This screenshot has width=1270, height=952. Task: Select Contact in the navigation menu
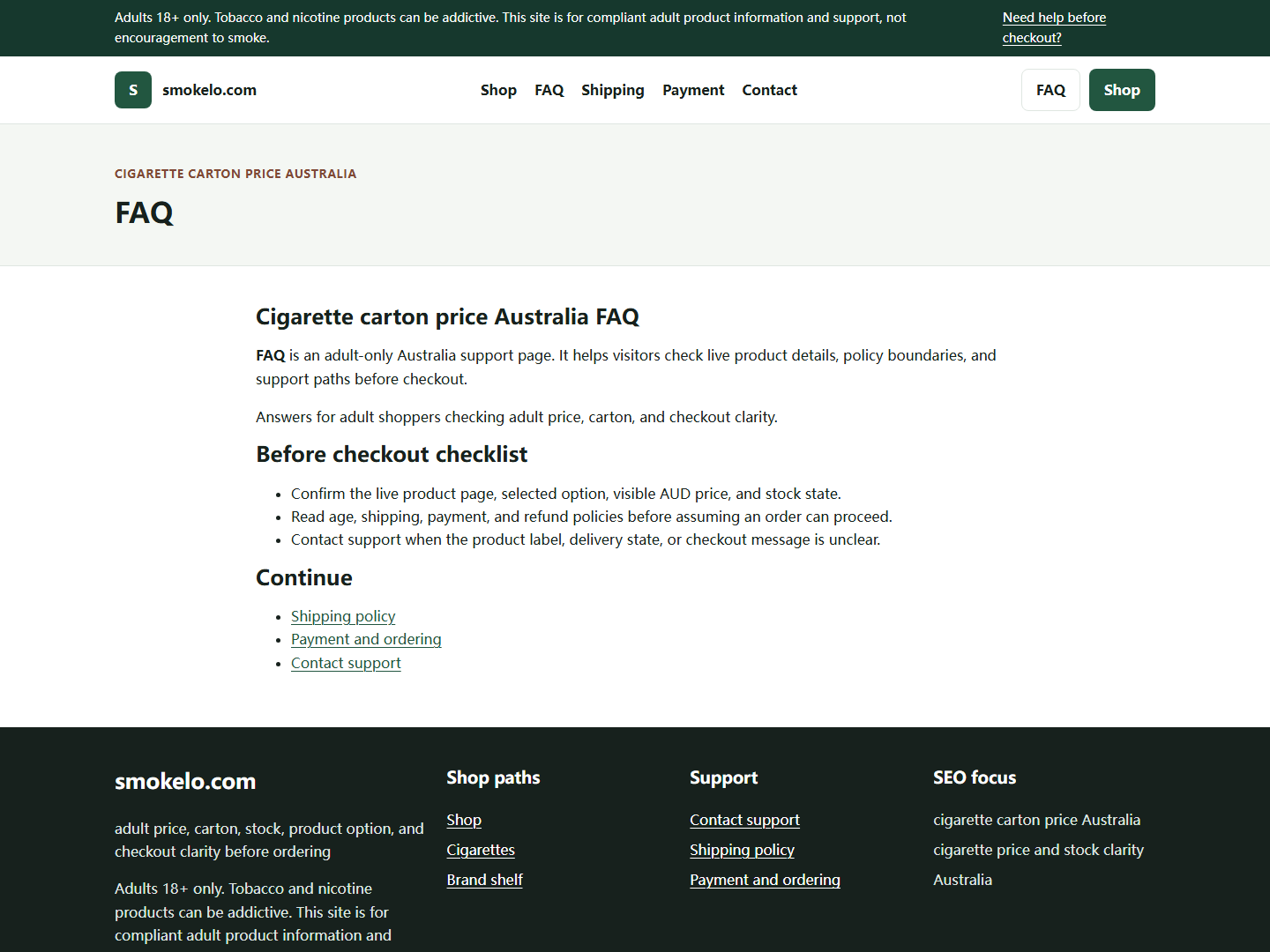tap(769, 90)
